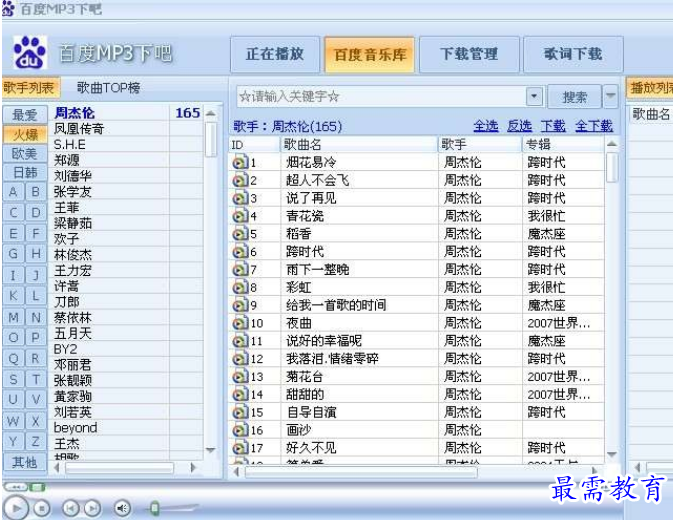This screenshot has width=673, height=520.
Task: Skip to next track button
Action: click(x=92, y=508)
